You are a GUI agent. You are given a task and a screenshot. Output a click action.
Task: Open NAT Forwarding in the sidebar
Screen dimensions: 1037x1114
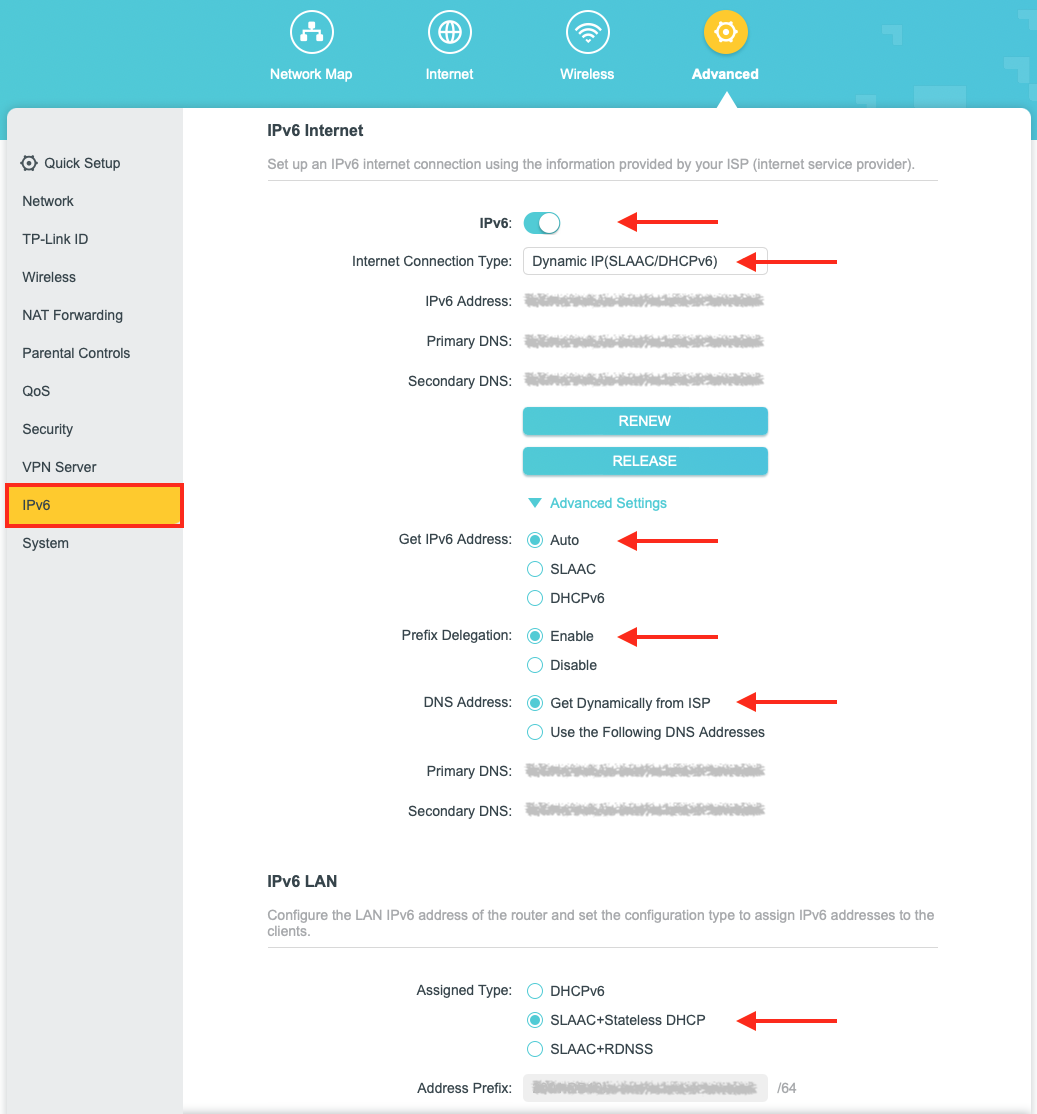click(72, 315)
